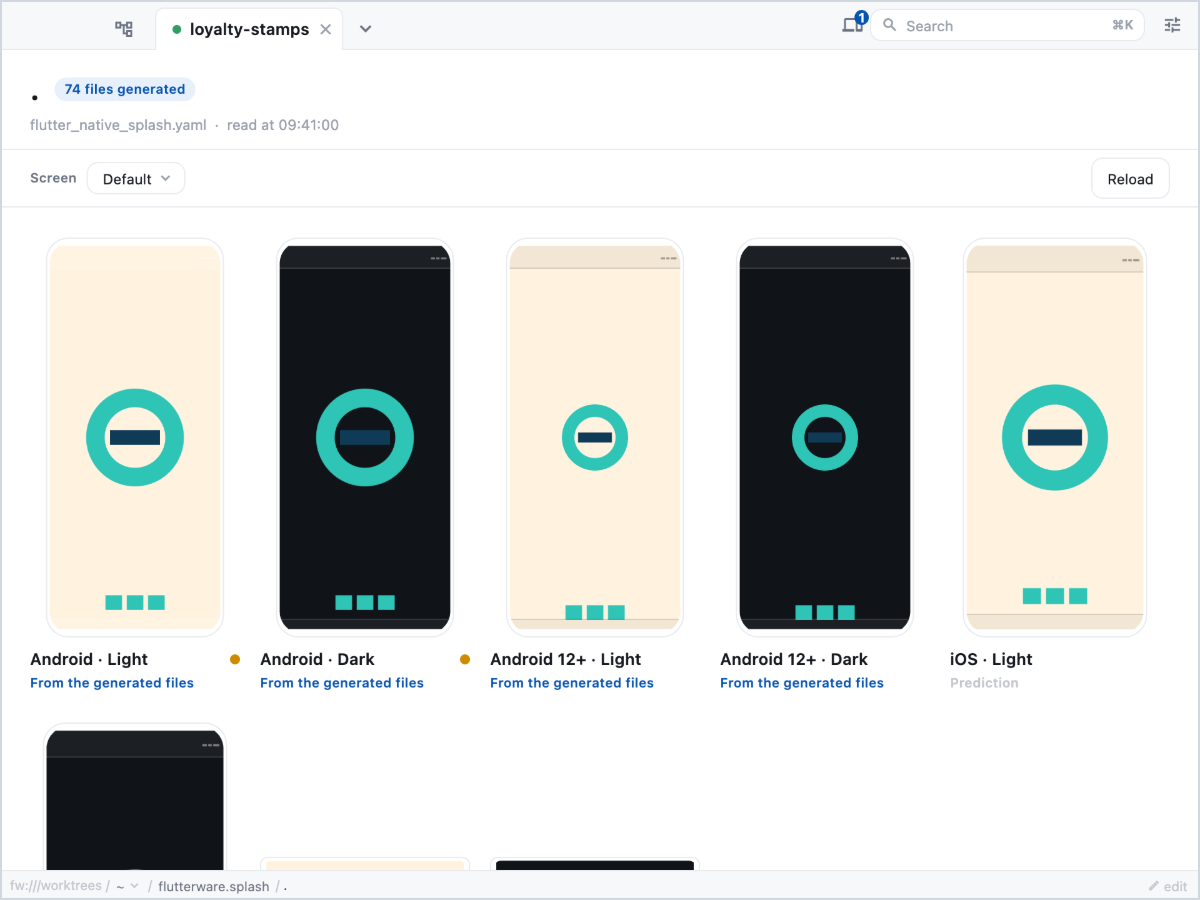Click the Screen label

53,178
